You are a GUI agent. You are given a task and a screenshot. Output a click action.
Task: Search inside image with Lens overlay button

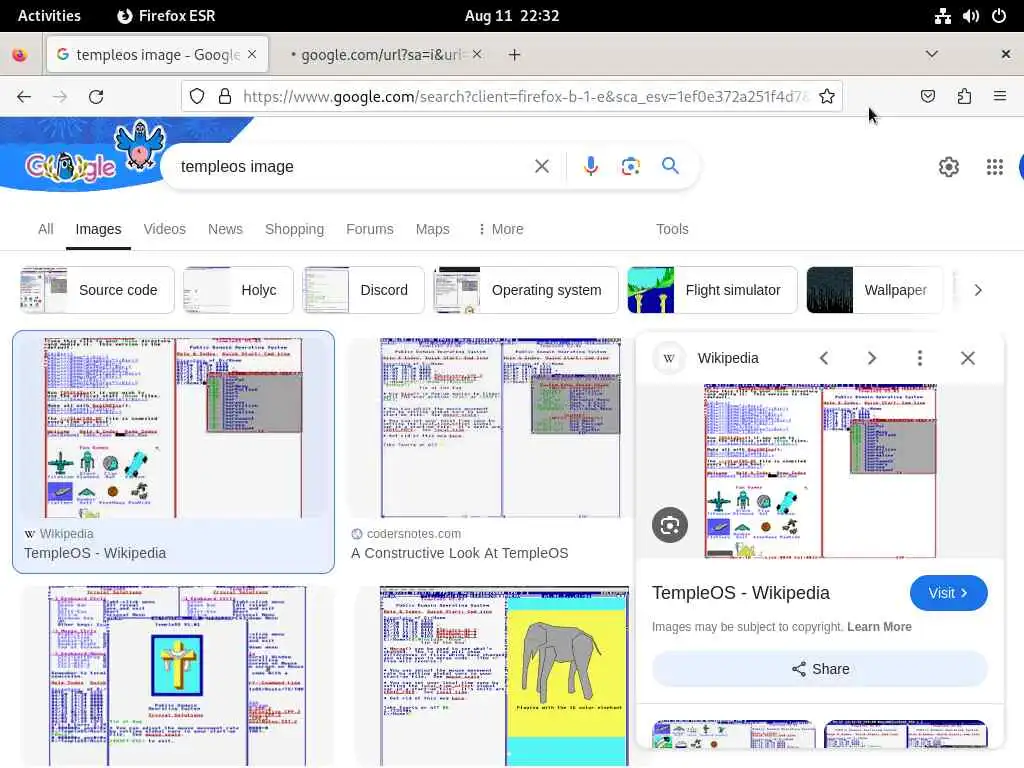point(669,525)
